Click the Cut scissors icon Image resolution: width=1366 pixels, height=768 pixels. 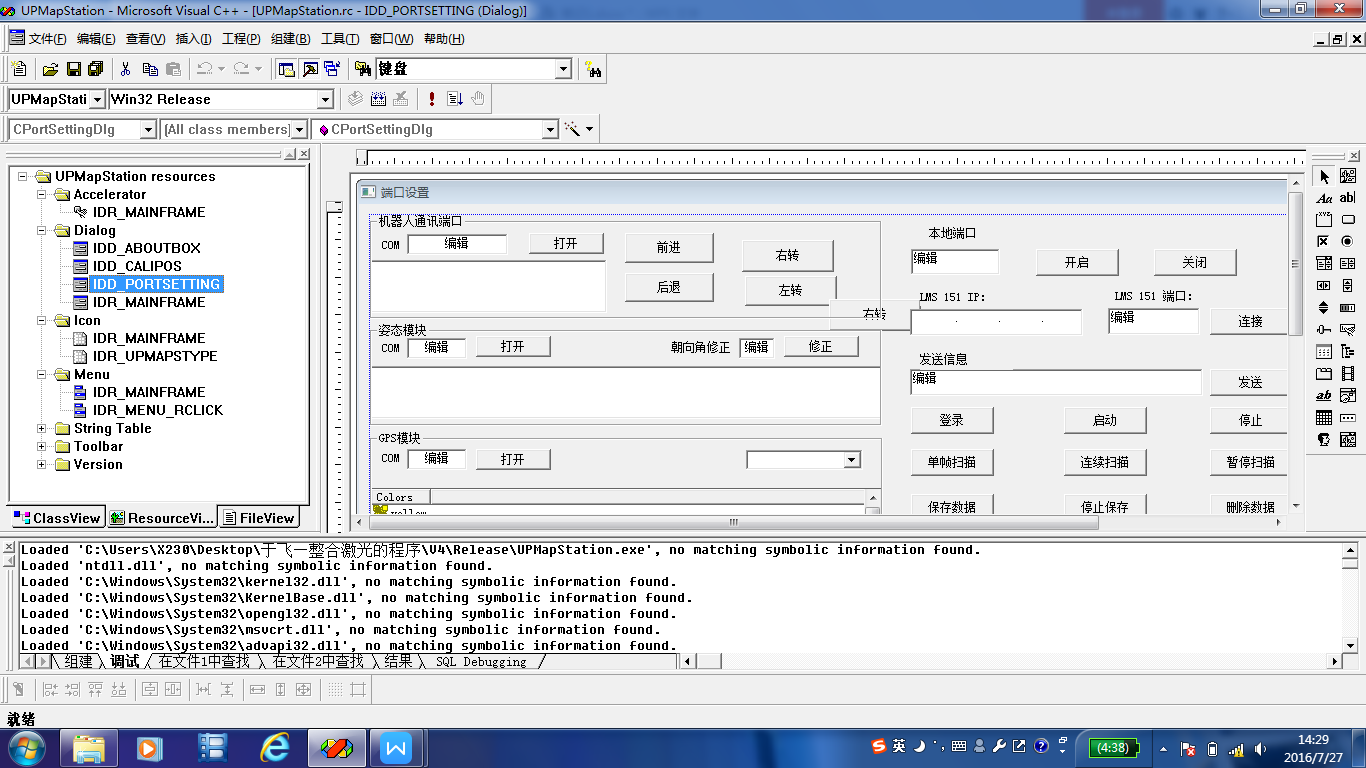pos(126,69)
